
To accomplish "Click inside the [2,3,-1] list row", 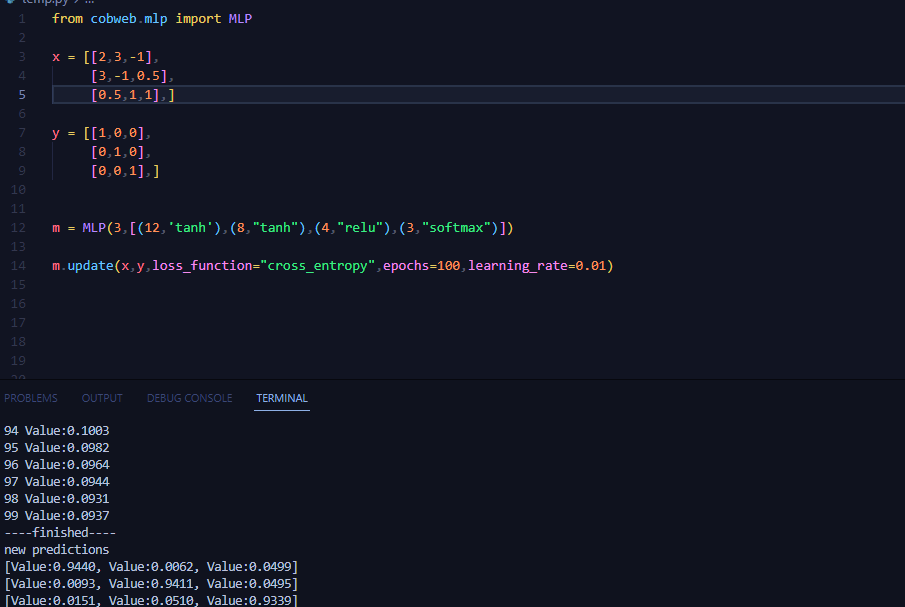I will (121, 57).
